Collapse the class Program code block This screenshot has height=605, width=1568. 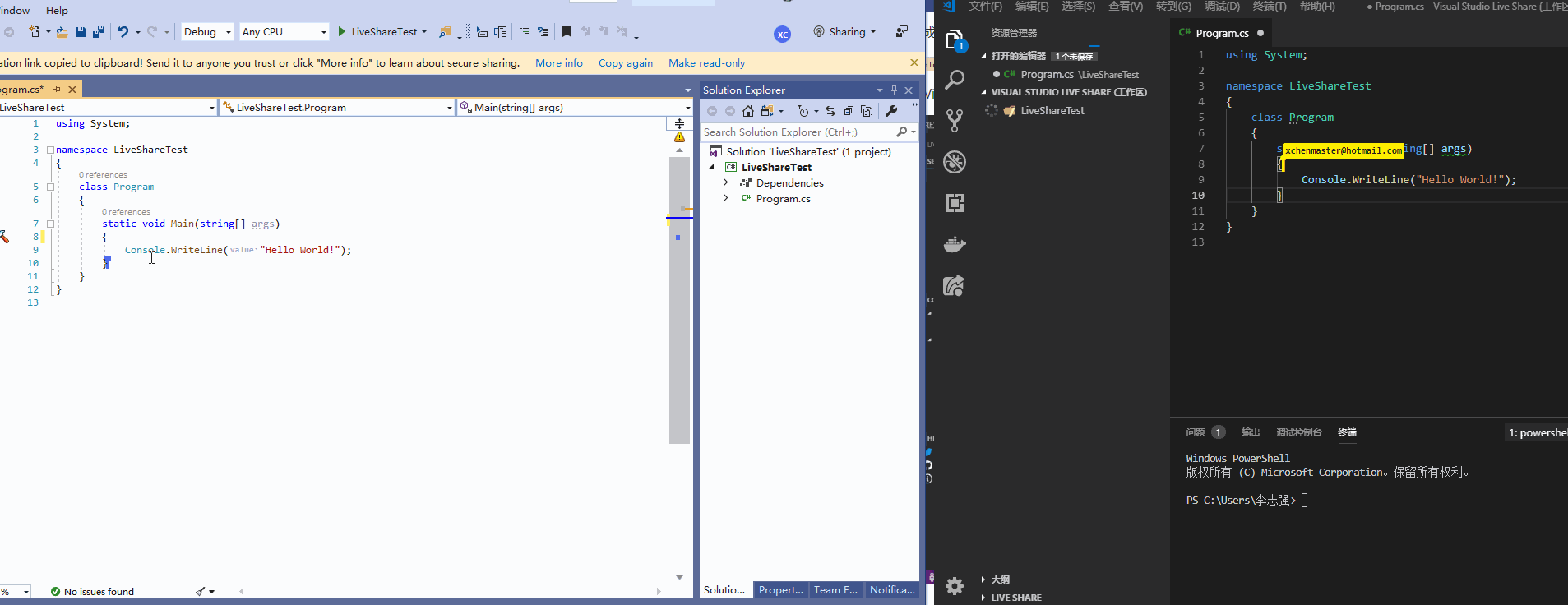pos(50,187)
